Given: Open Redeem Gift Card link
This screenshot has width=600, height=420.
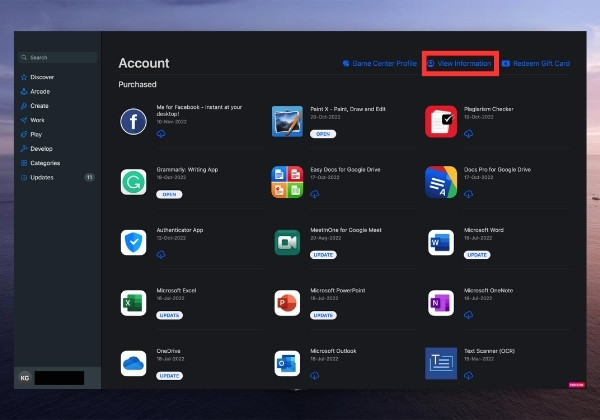Looking at the screenshot, I should point(536,63).
